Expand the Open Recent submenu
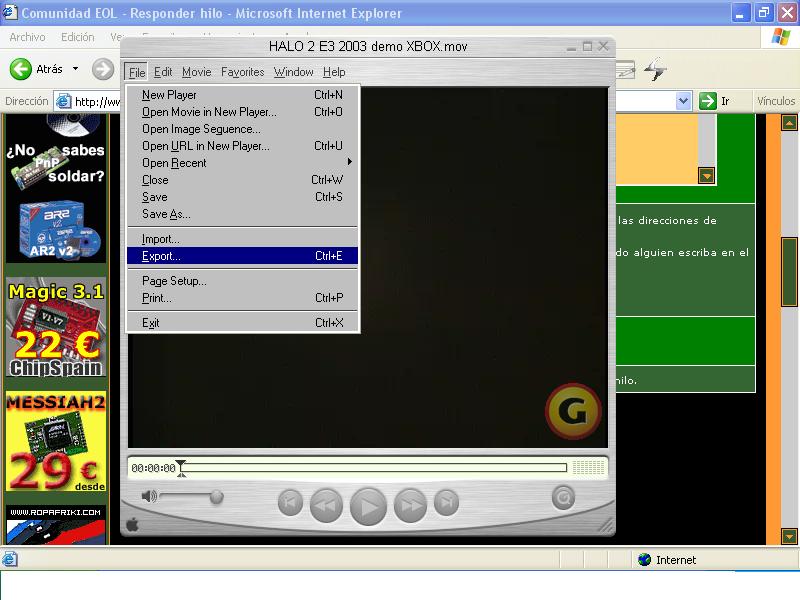 (x=242, y=163)
